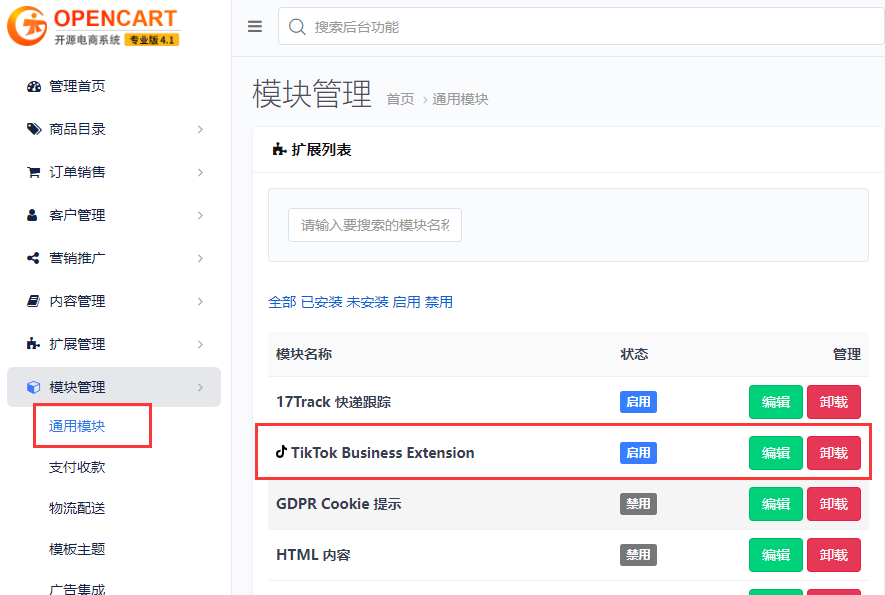Edit the 17Track 快递跟踪 module
Image resolution: width=885 pixels, height=595 pixels.
coord(776,402)
